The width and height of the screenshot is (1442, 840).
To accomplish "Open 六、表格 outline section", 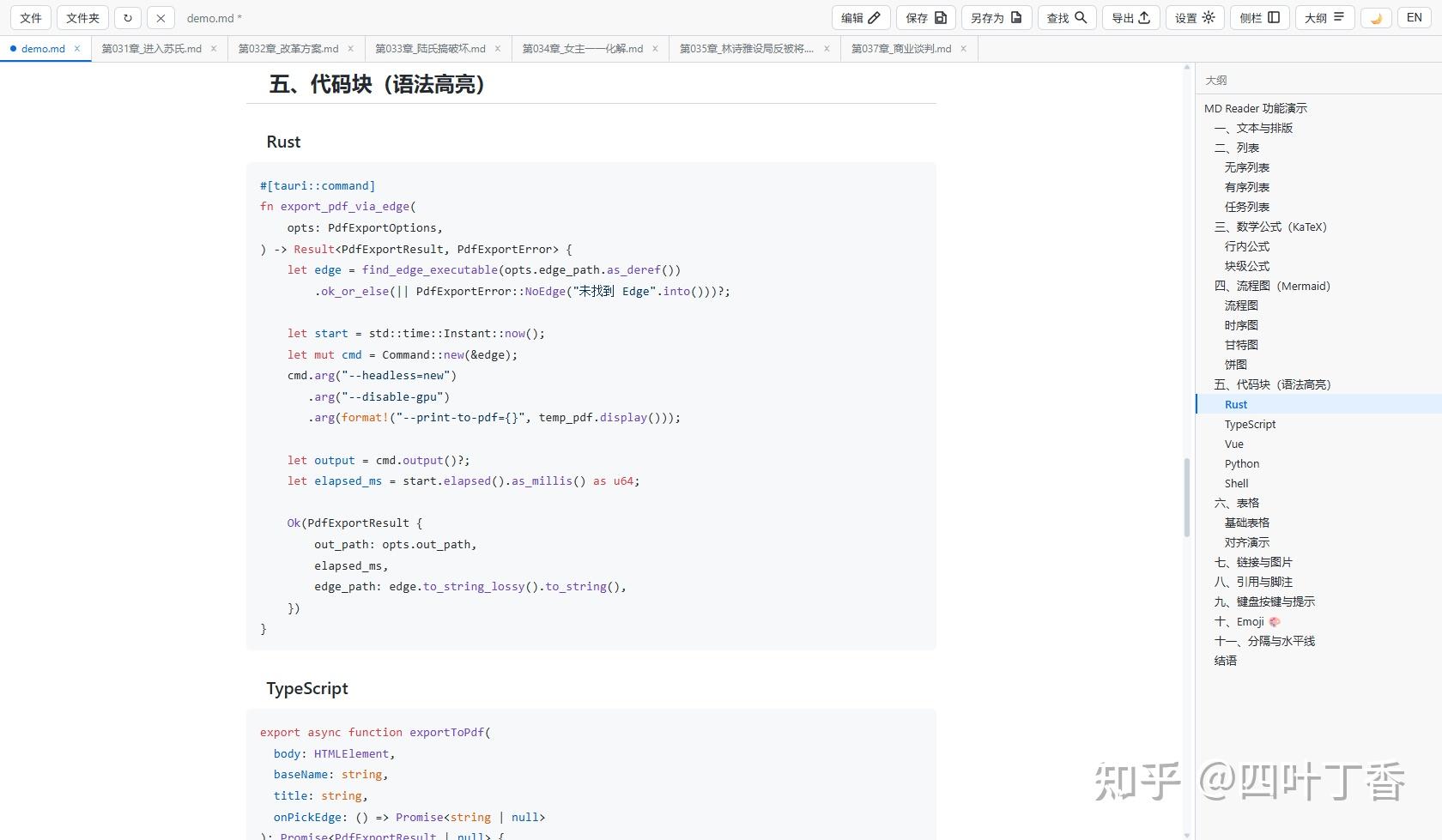I will tap(1237, 503).
